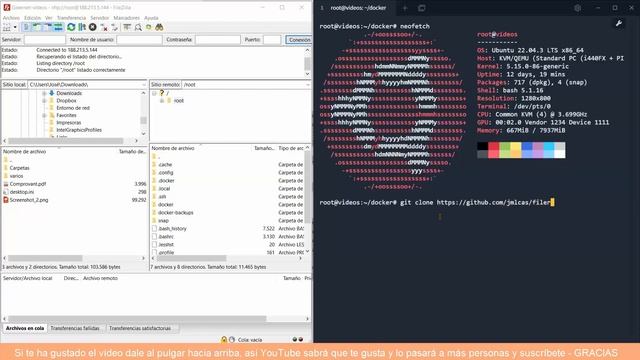
Task: Expand the Favorites folder in local tree
Action: (44, 116)
